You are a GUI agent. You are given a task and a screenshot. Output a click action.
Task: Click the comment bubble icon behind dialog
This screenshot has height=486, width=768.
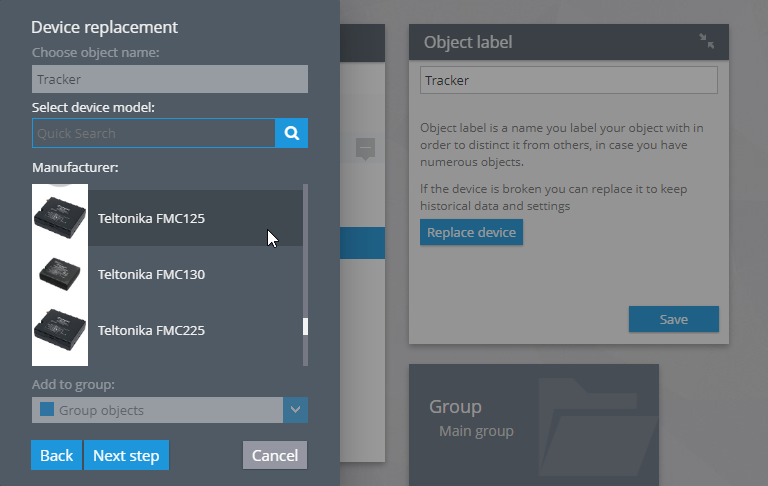tap(365, 148)
